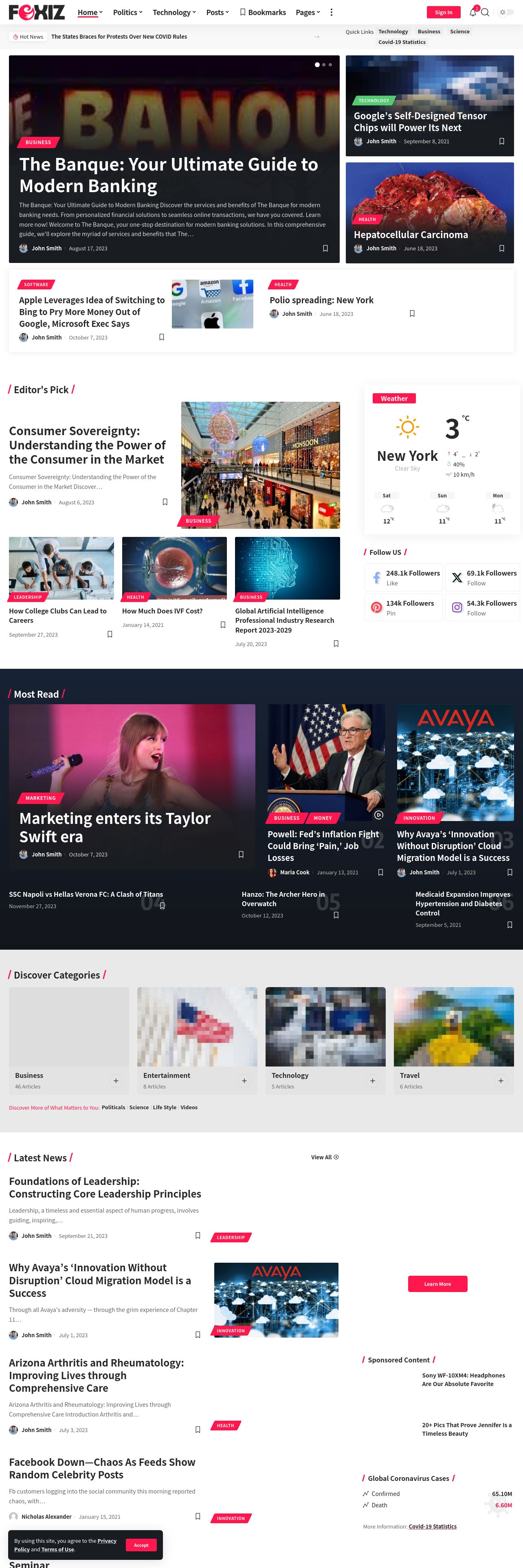The height and width of the screenshot is (1568, 523).
Task: Click the Weather widget label
Action: (x=394, y=399)
